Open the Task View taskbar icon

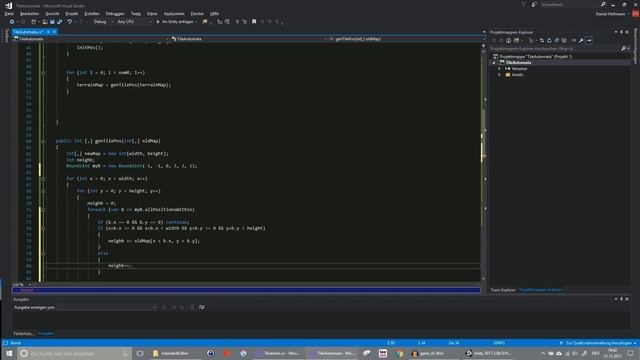140,353
